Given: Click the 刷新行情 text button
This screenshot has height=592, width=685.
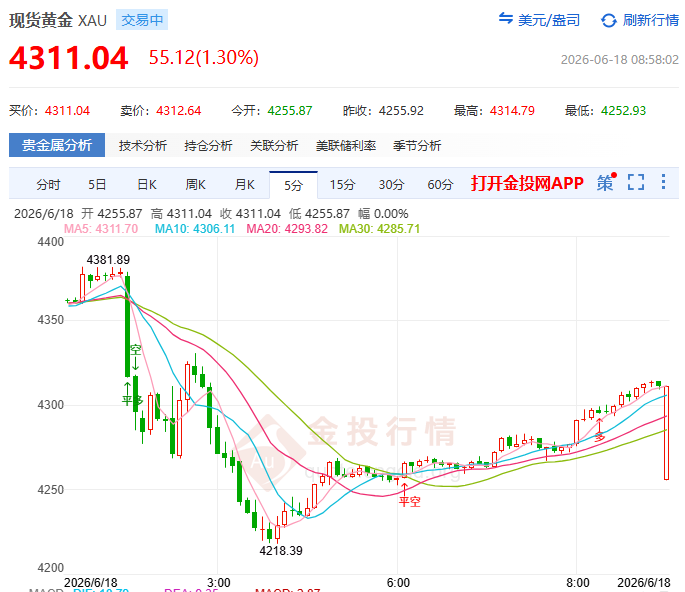Looking at the screenshot, I should [x=650, y=20].
